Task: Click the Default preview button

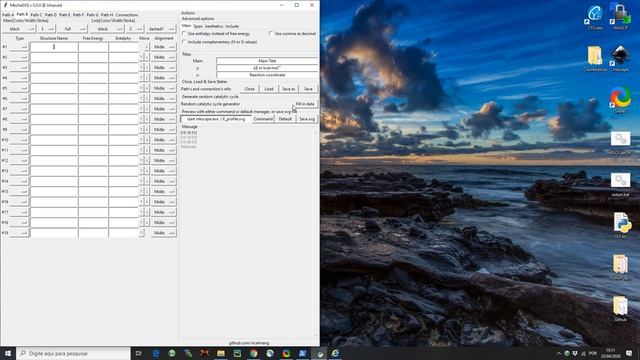Action: [285, 119]
